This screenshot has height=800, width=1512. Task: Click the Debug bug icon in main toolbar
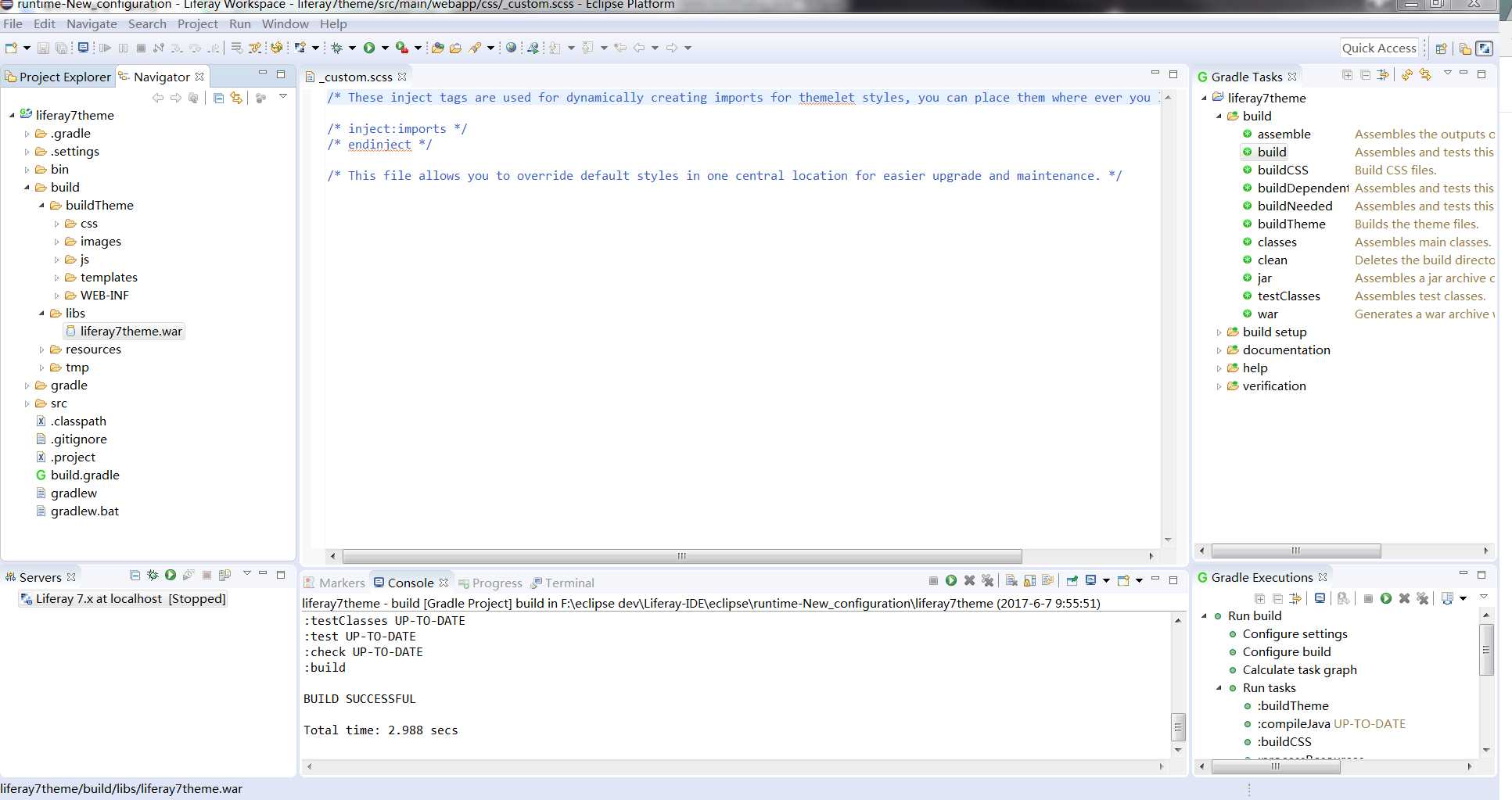coord(337,48)
